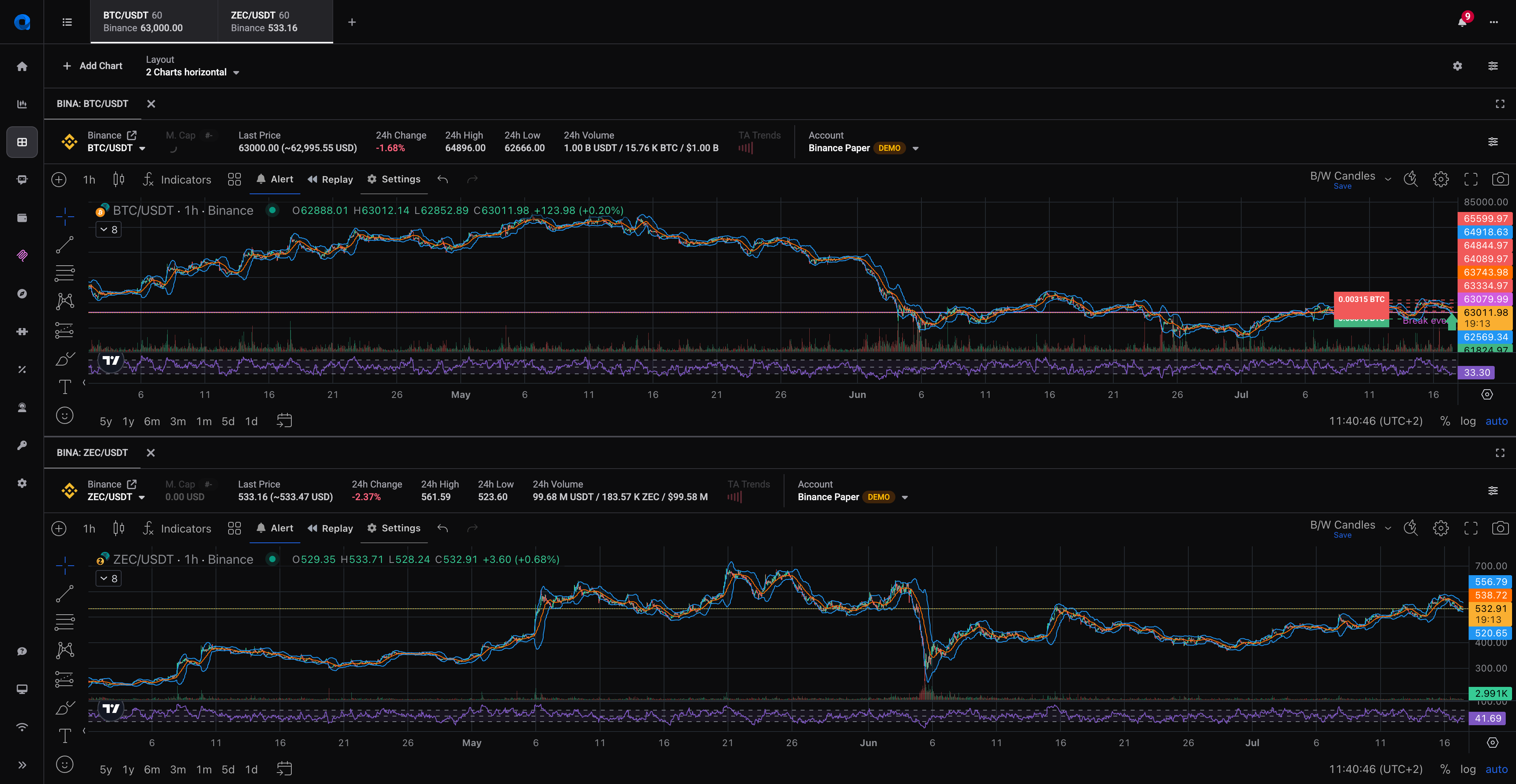
Task: Select crosshair tool in BTC chart
Action: click(x=65, y=217)
